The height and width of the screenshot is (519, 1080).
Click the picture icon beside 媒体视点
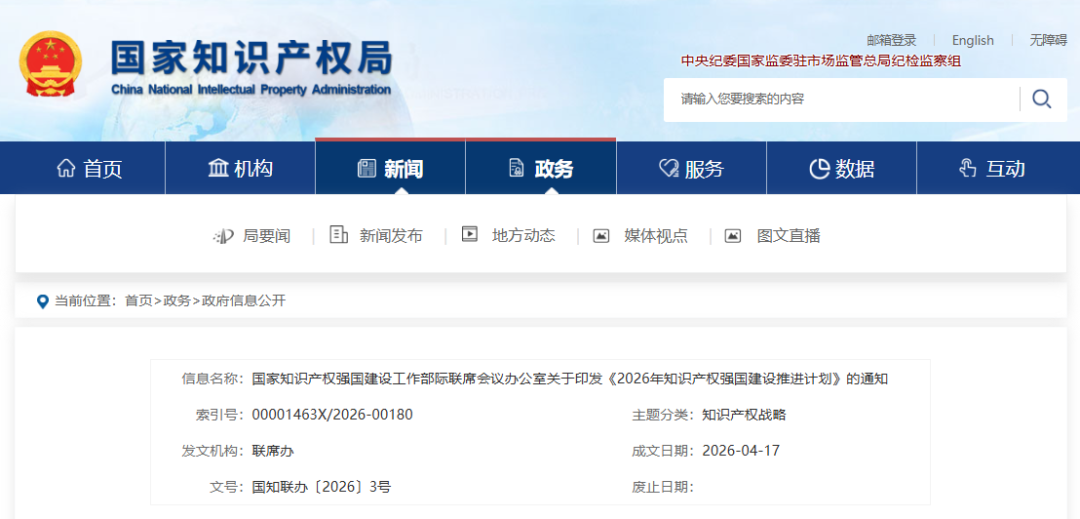tap(601, 236)
